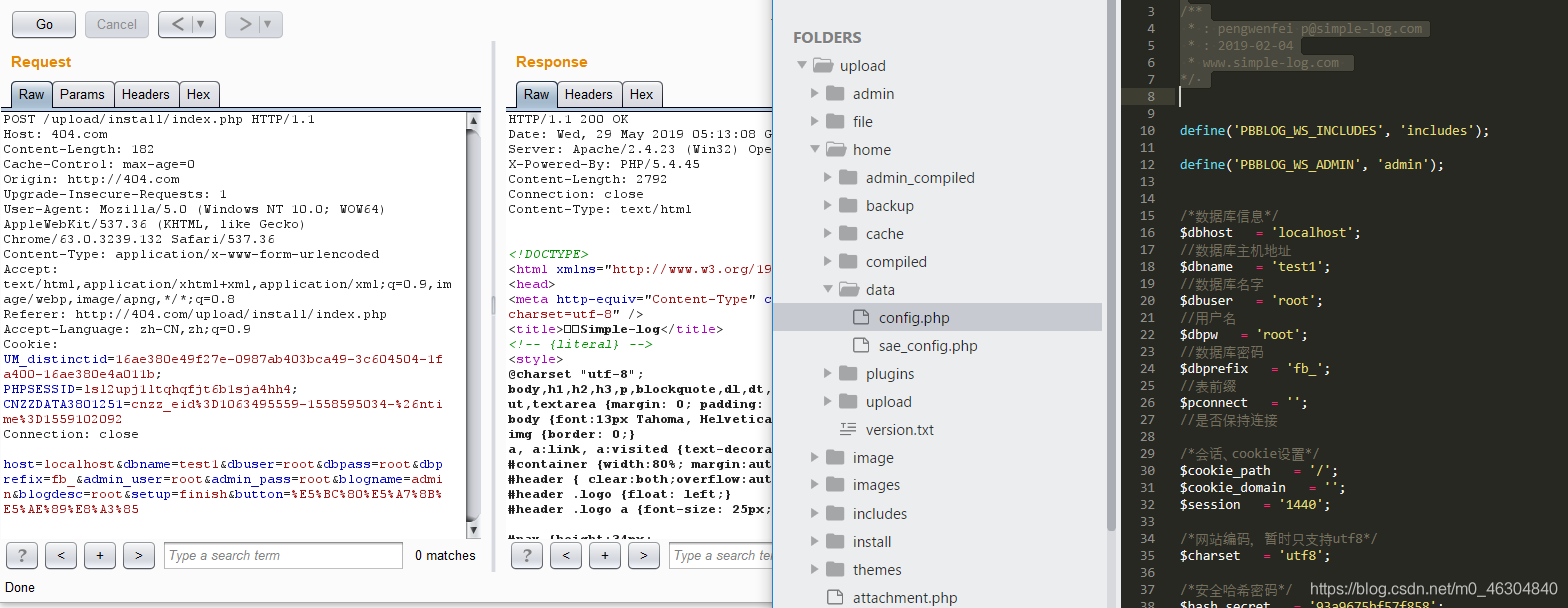Screen dimensions: 1568x608
Task: Switch to the Request Params tab
Action: pos(82,94)
